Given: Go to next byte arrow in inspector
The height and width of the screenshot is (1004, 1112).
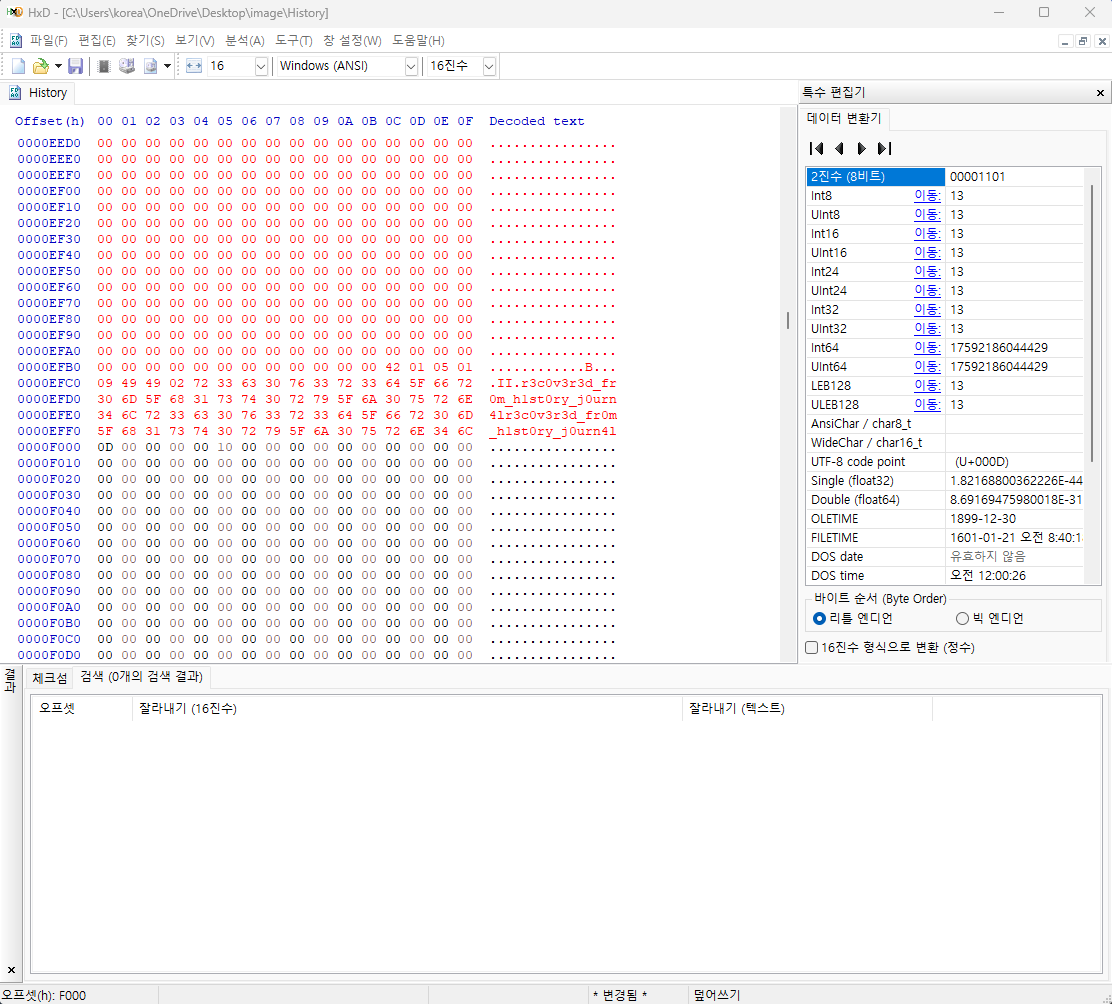Looking at the screenshot, I should coord(862,148).
